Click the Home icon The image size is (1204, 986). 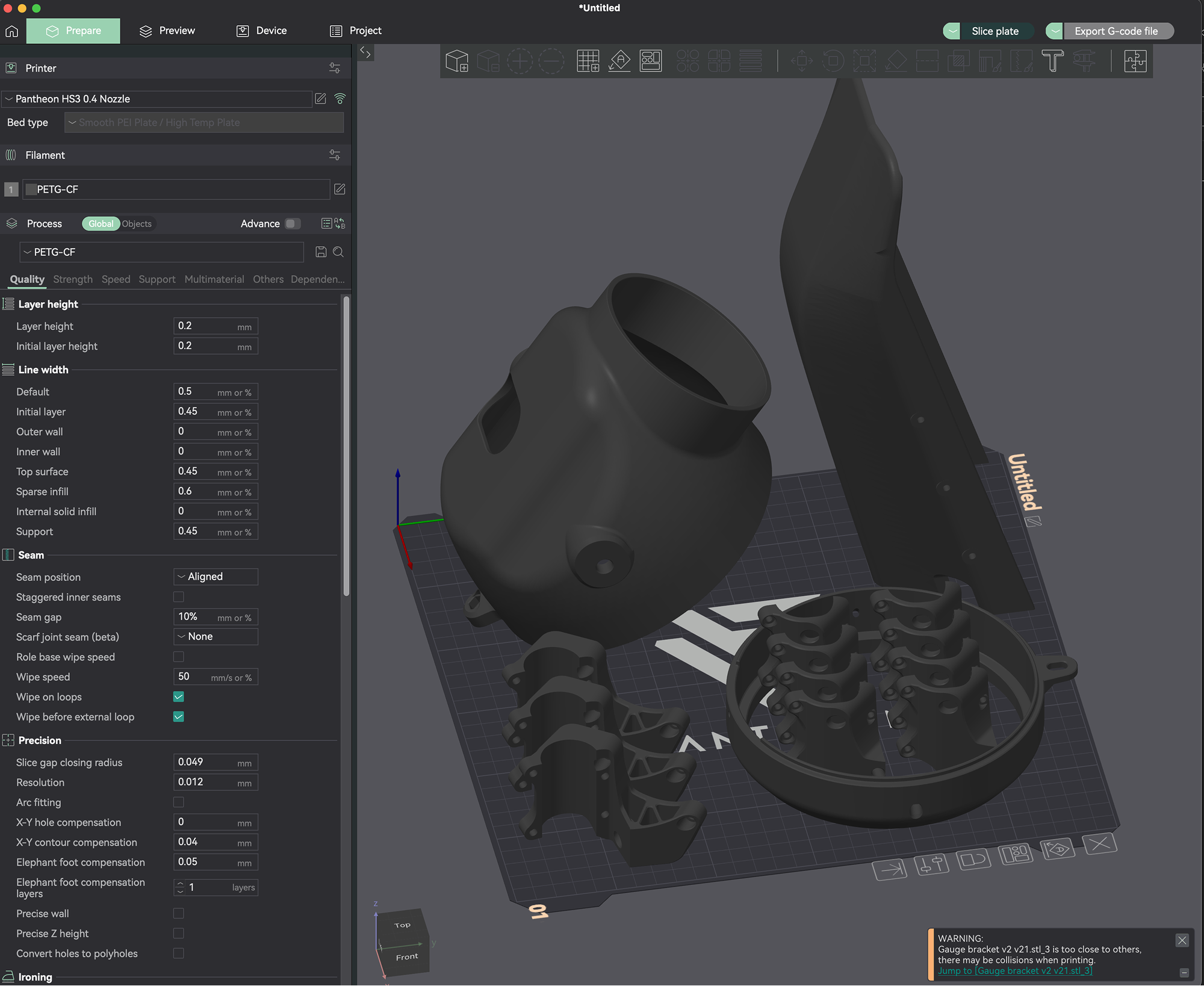pyautogui.click(x=12, y=31)
